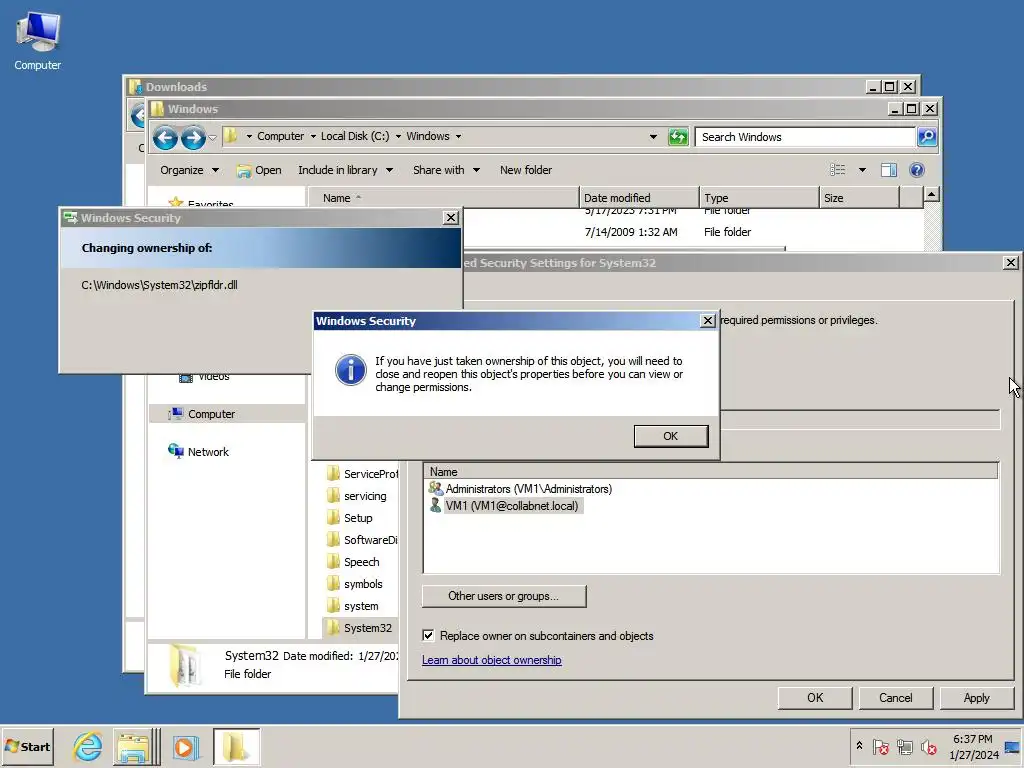Click the Show desktop button

1013,746
